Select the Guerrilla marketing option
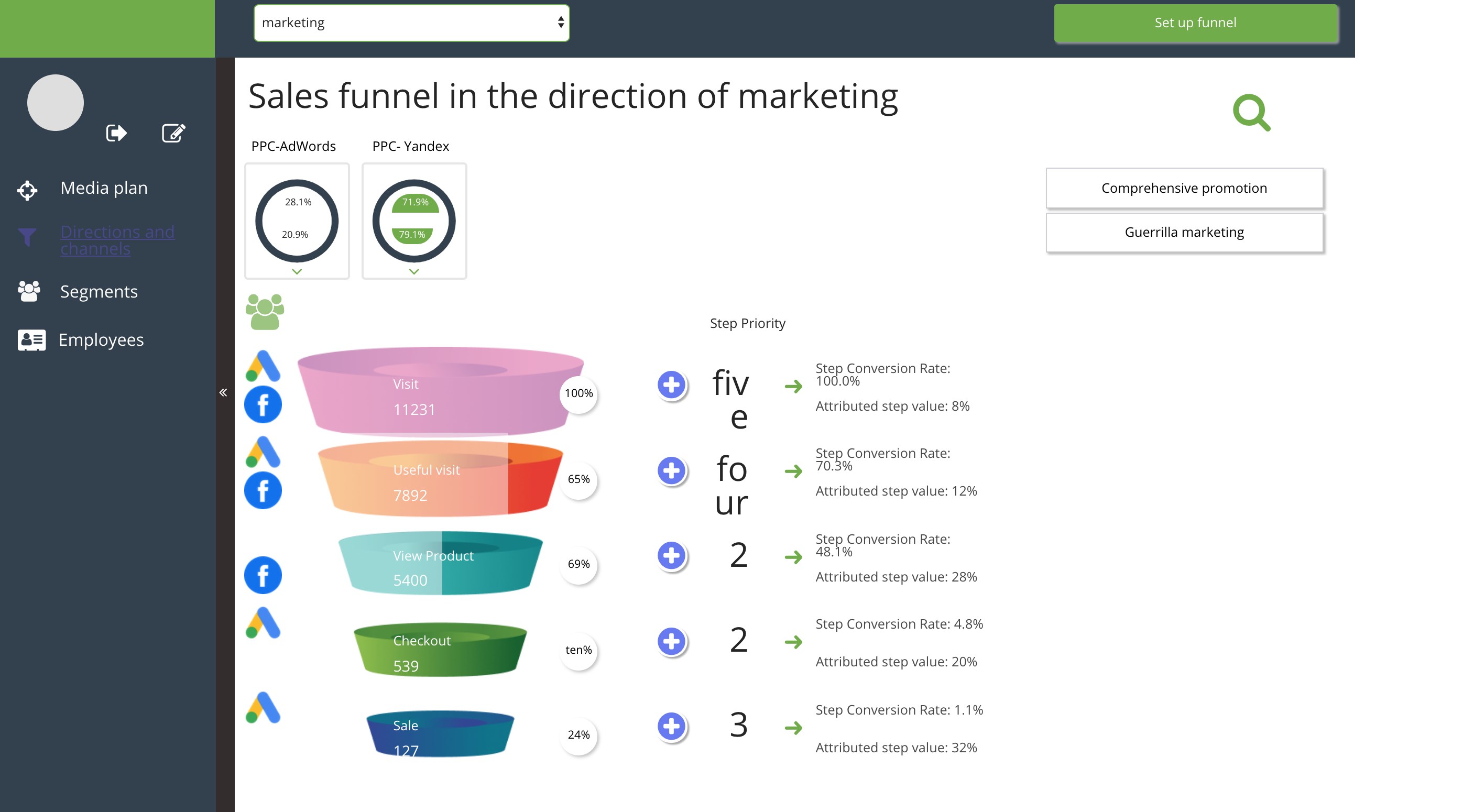Screen dimensions: 1463x812 click(1184, 232)
